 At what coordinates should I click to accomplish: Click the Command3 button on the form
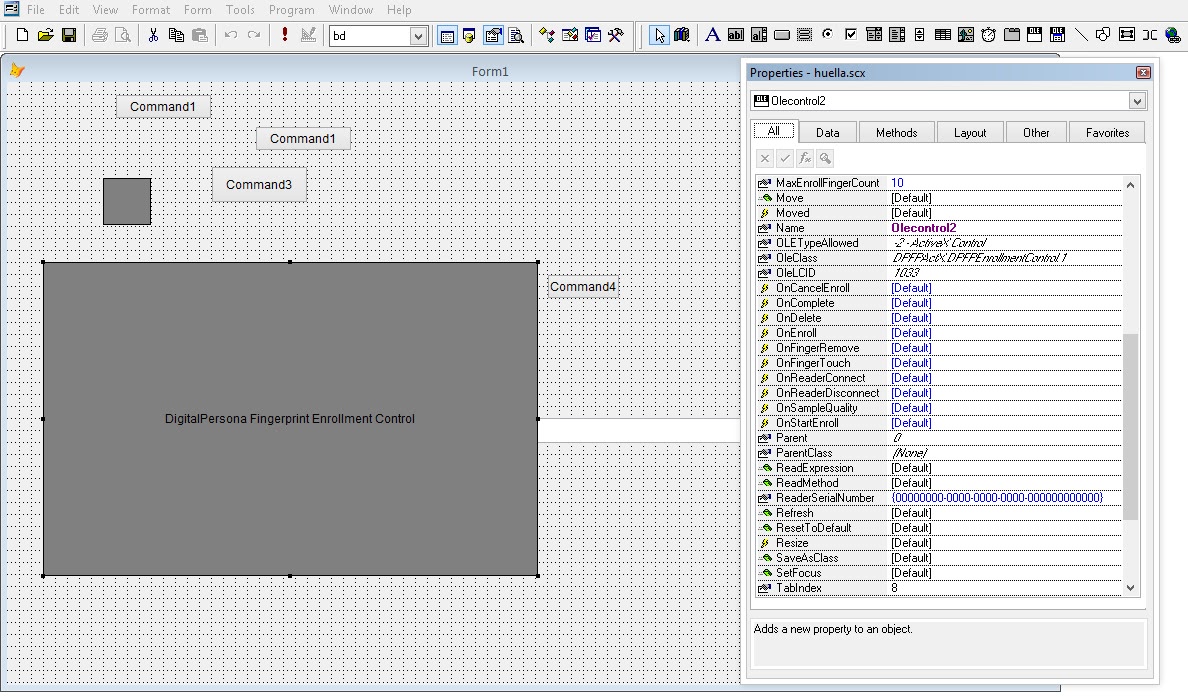259,185
